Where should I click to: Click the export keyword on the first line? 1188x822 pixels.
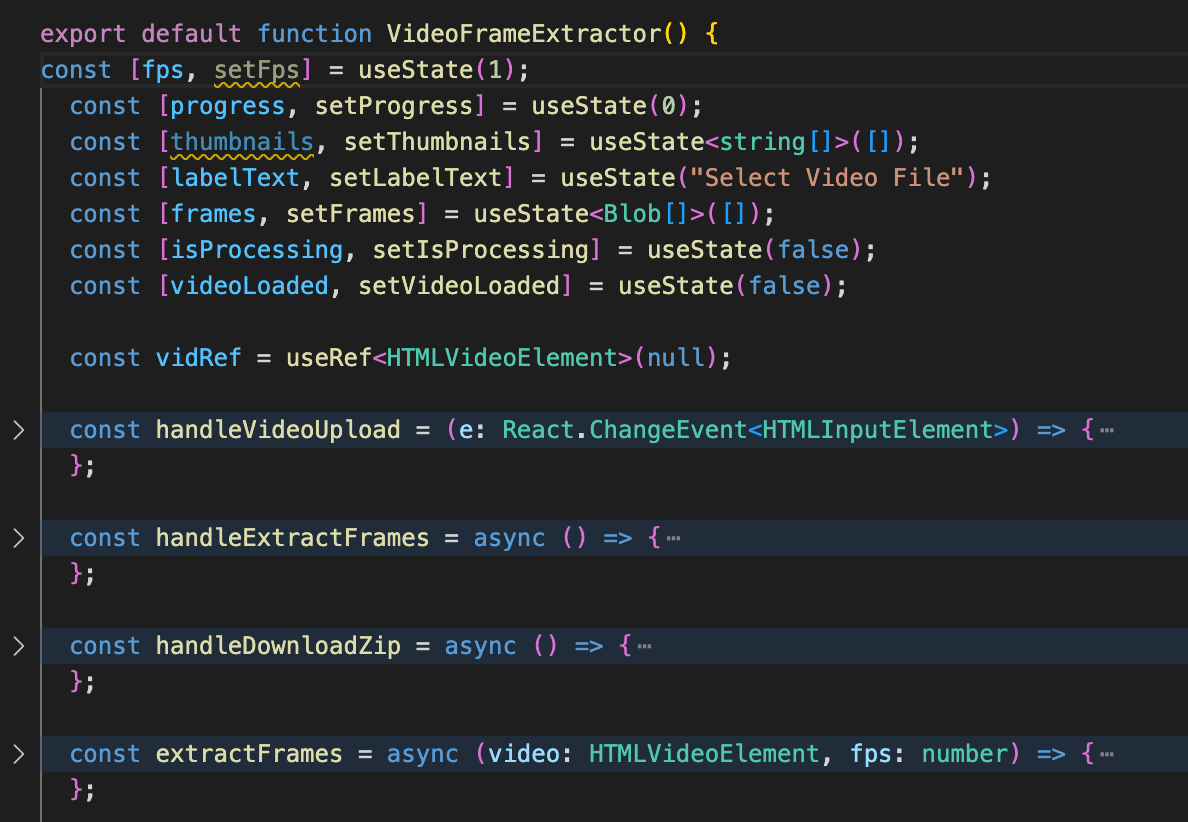click(x=83, y=34)
